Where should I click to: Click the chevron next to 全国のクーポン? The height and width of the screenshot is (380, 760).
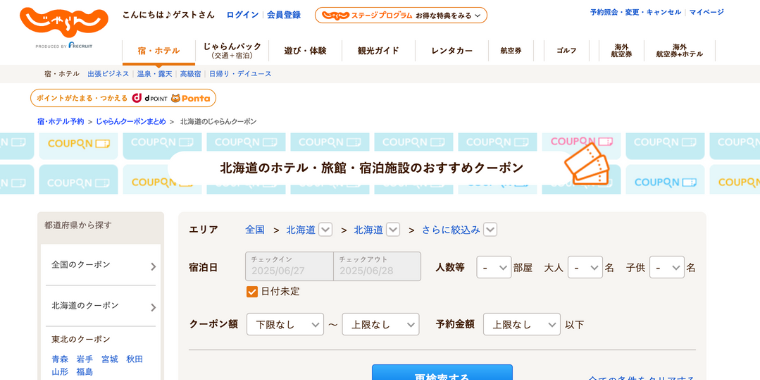coord(153,266)
